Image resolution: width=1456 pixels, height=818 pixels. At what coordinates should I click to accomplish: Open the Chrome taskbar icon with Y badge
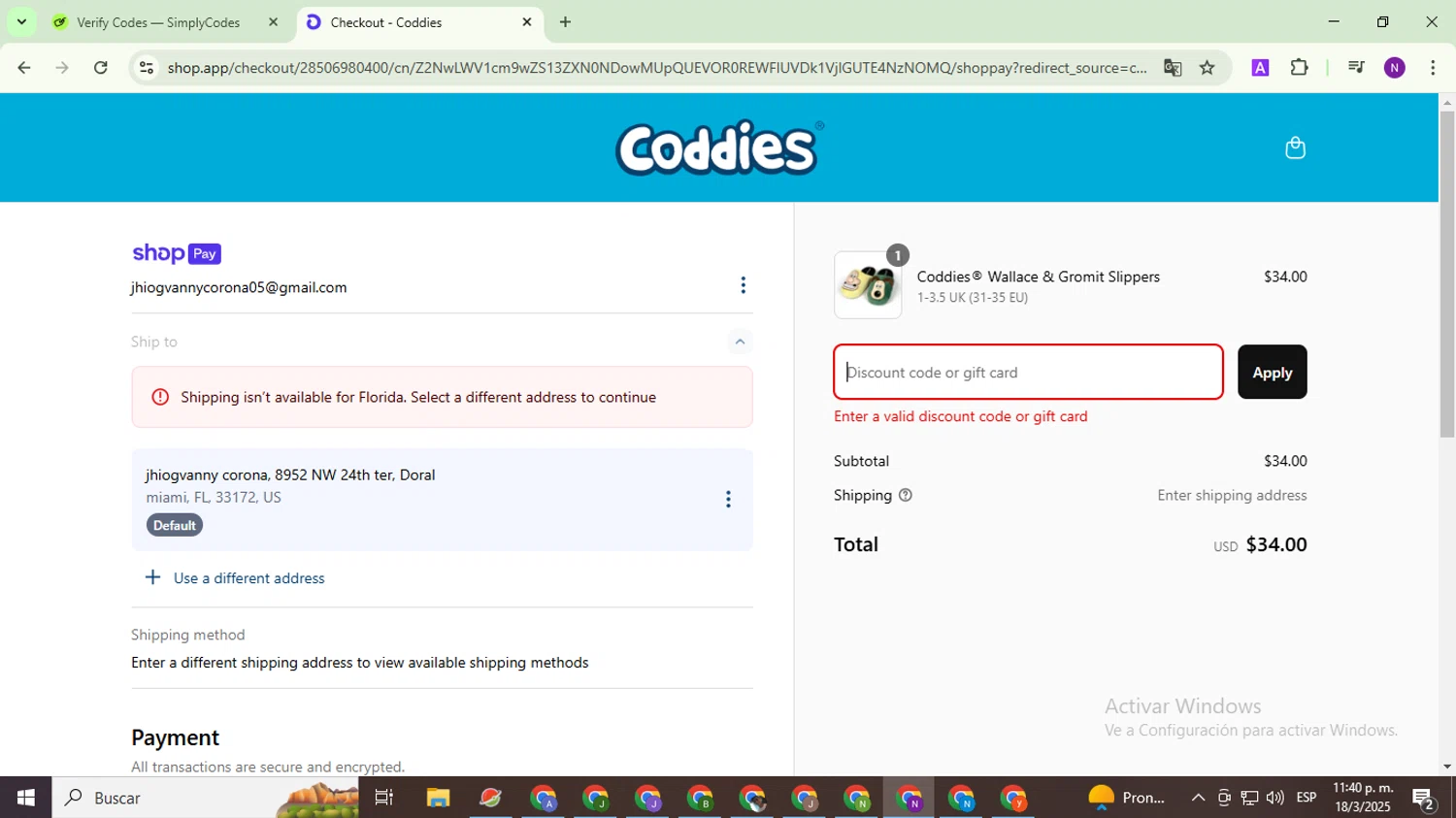coord(1013,798)
